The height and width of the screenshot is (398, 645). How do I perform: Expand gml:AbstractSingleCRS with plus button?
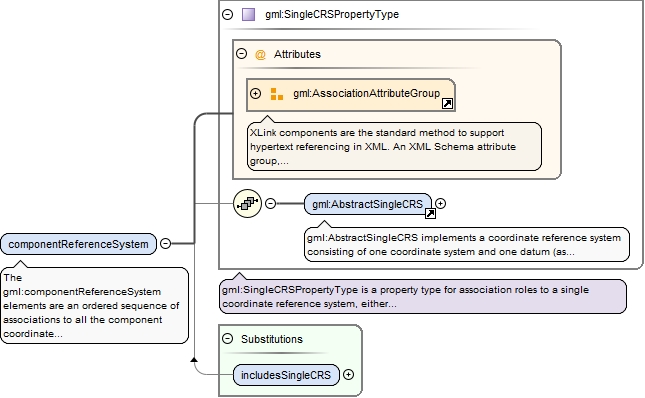pos(441,203)
